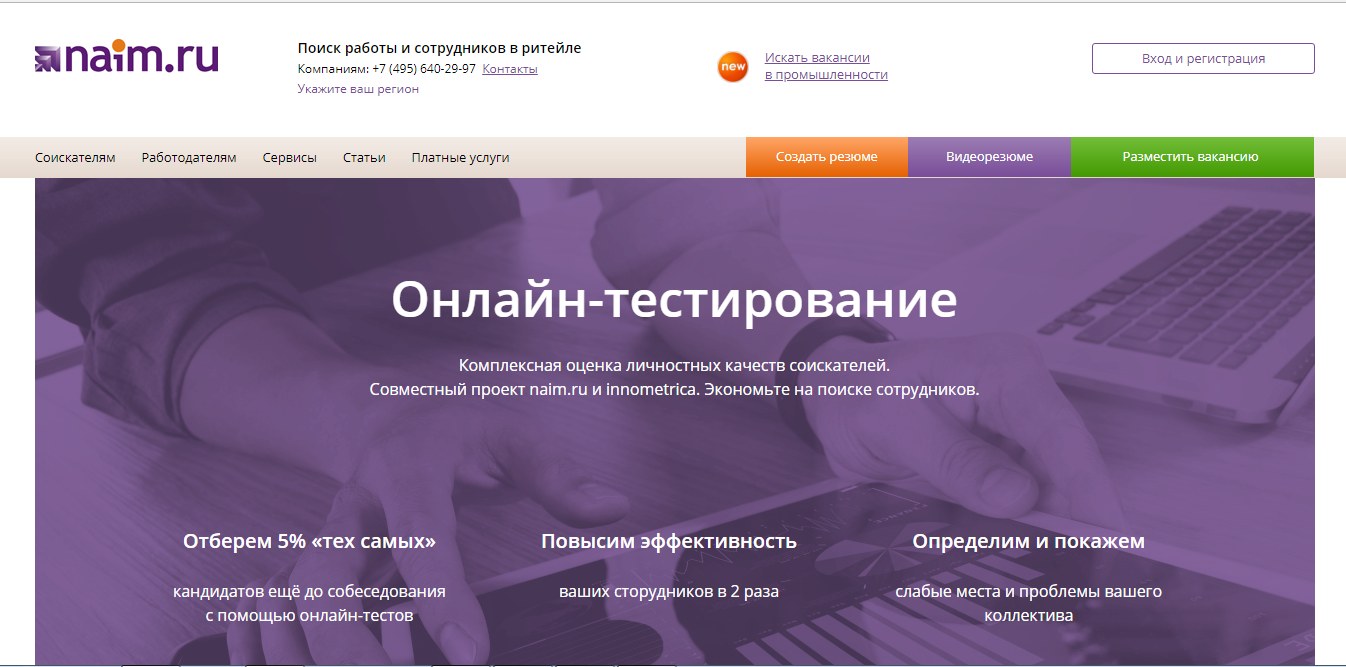The height and width of the screenshot is (667, 1346).
Task: Select the «Повысим эффективность» block
Action: point(668,541)
